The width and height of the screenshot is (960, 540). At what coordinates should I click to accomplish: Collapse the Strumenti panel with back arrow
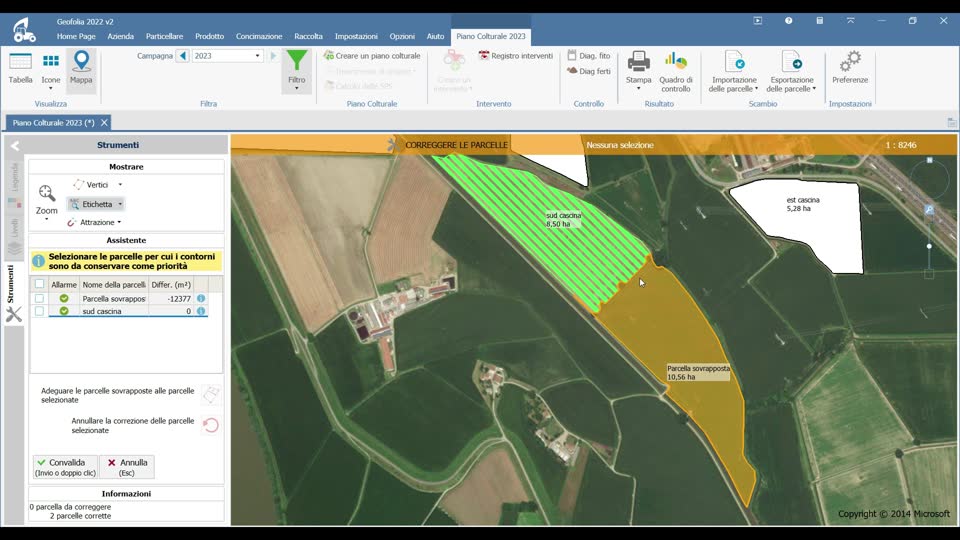point(15,146)
